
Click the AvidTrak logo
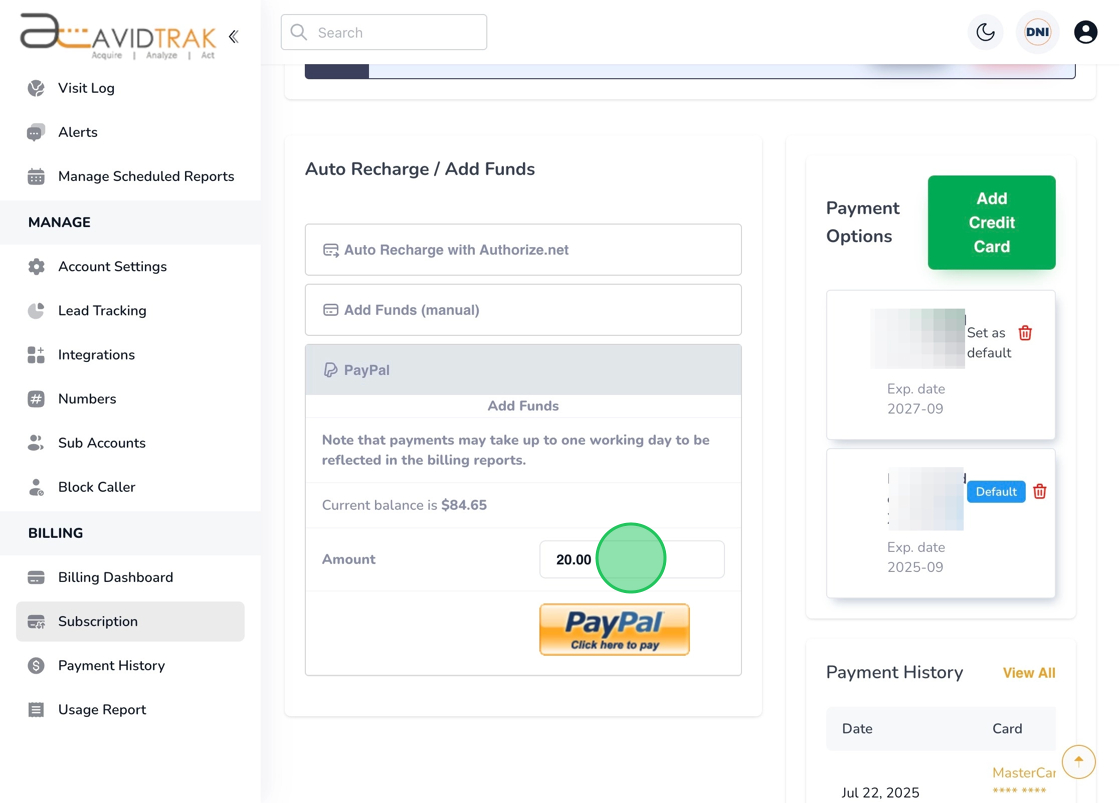click(x=118, y=36)
